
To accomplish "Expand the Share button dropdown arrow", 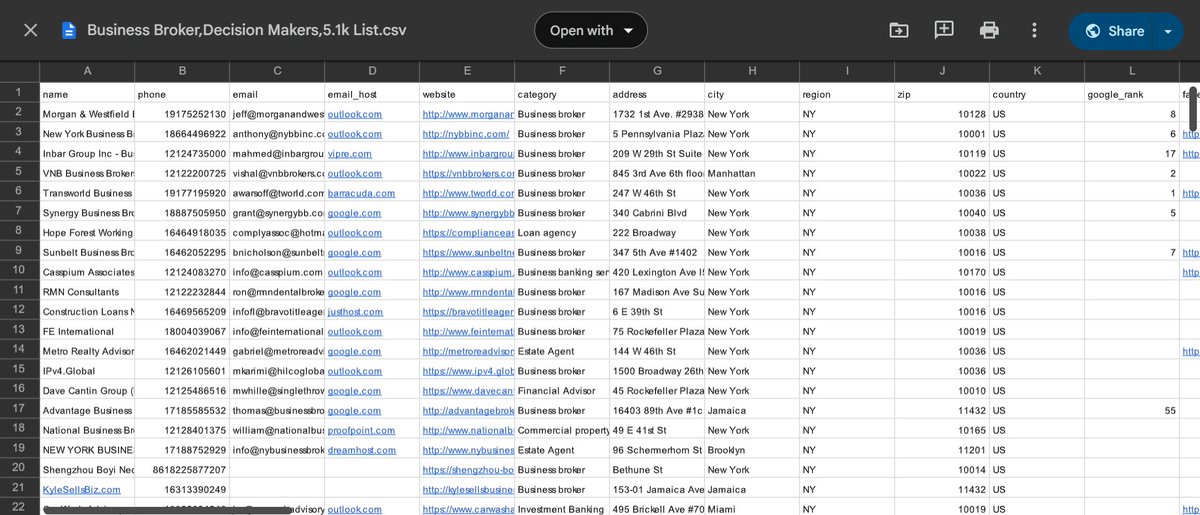I will 1169,31.
